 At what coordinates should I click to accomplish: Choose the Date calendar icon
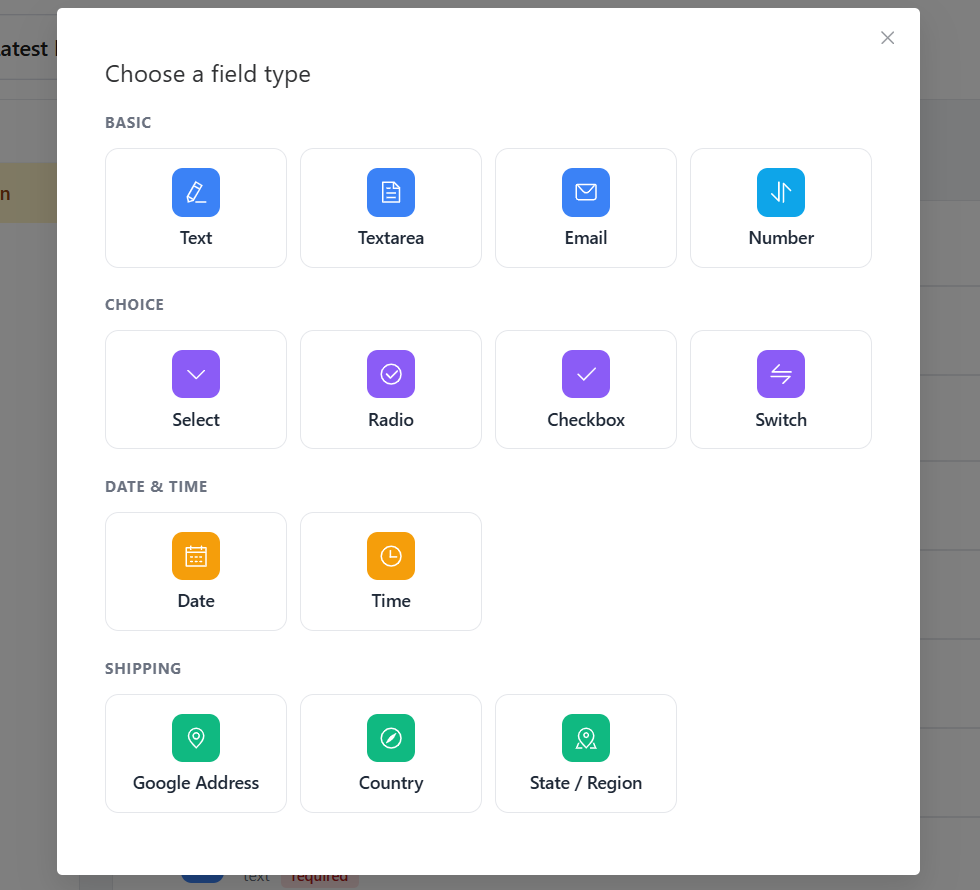[196, 556]
